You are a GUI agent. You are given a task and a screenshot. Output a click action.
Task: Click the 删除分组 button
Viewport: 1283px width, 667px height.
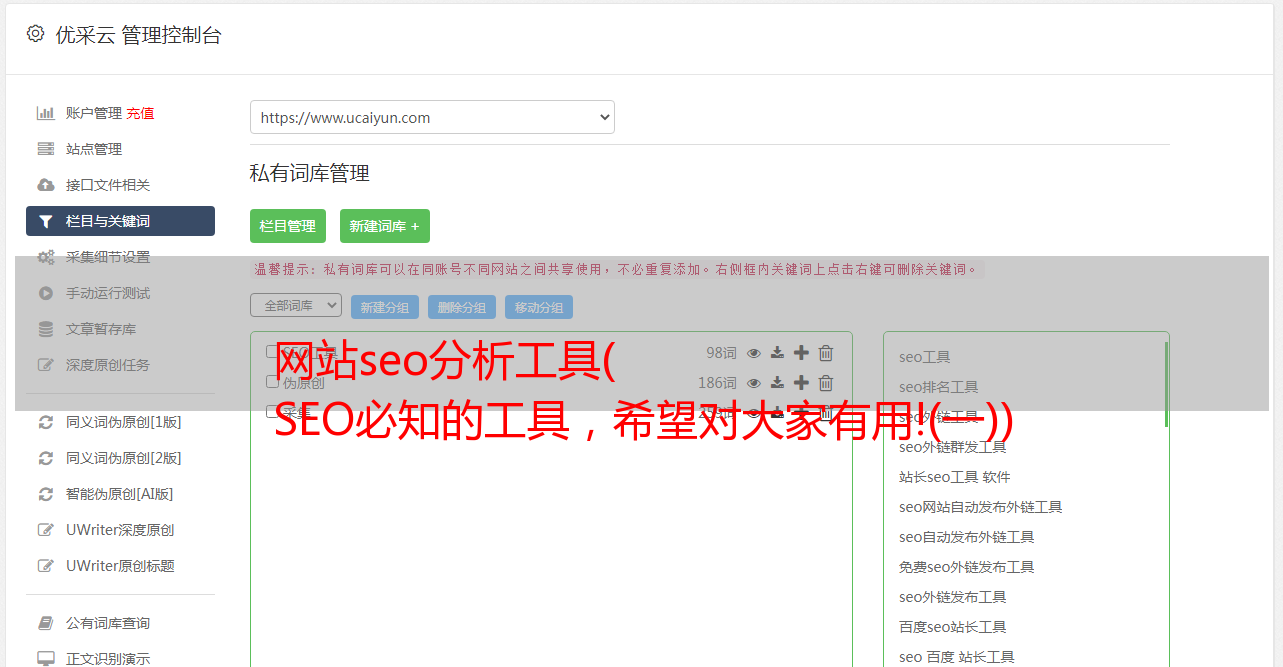pos(462,307)
